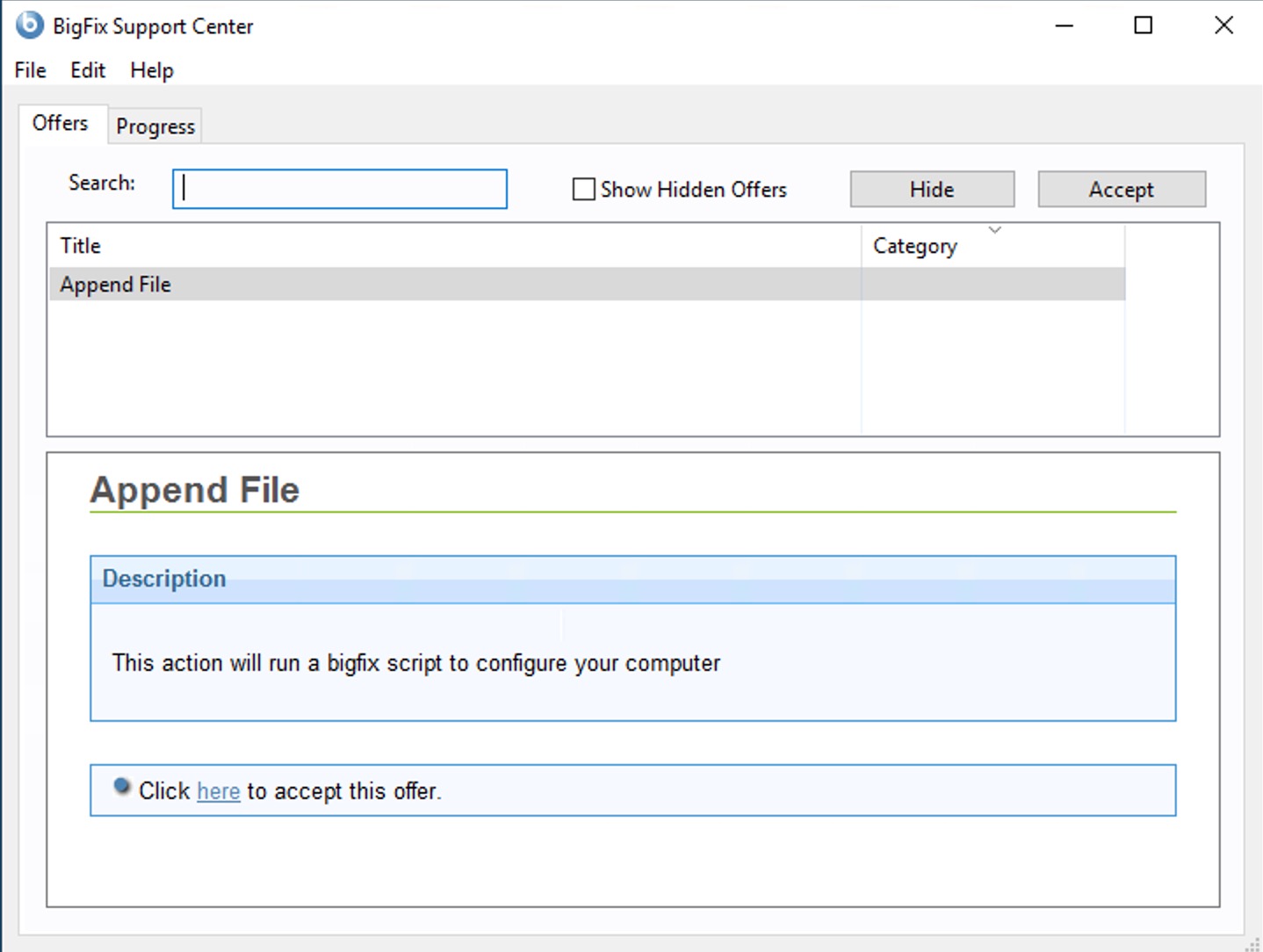Switch to the Progress tab
Screen dimensions: 1263x952
click(155, 126)
